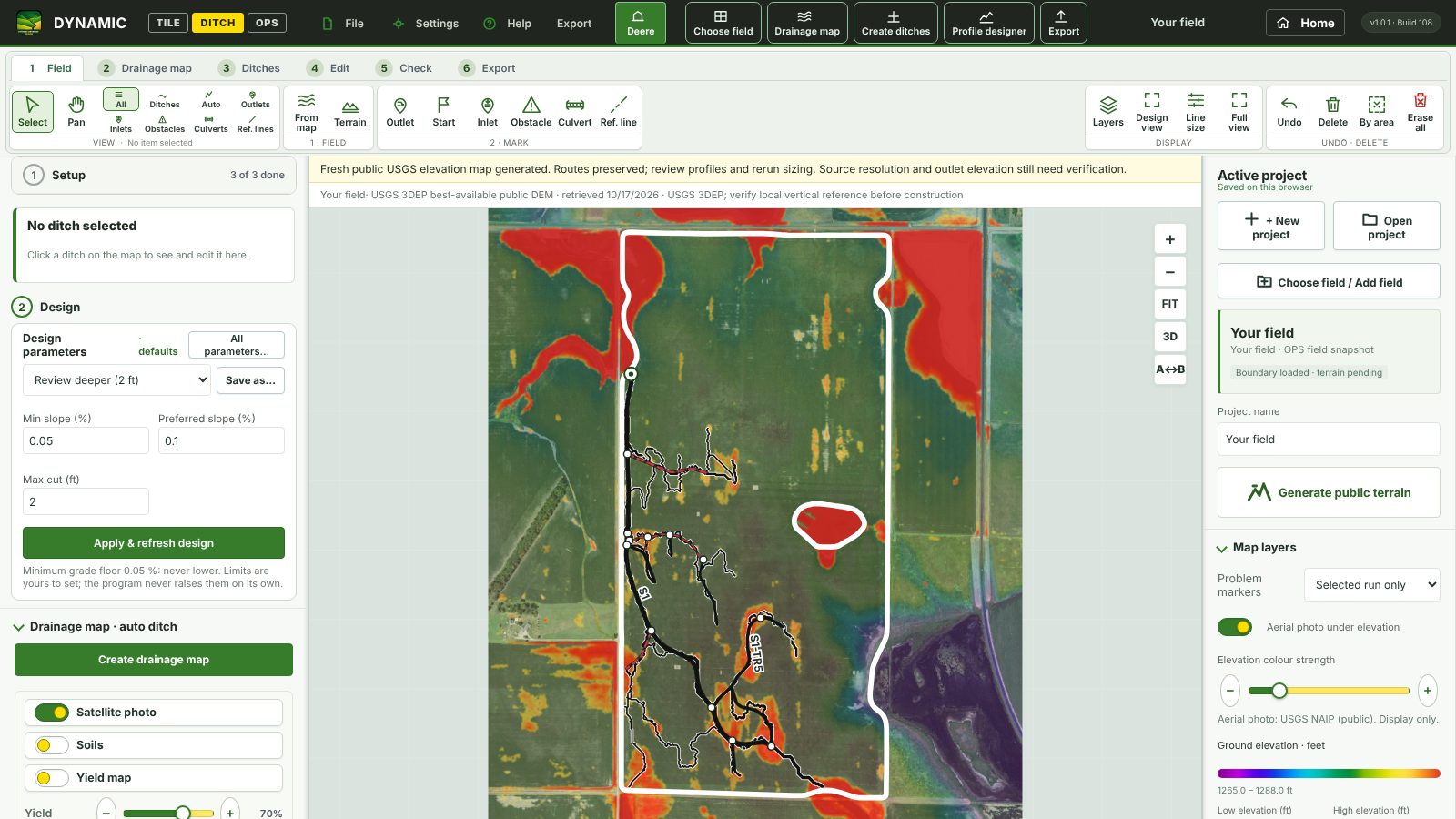Pick the Culvert tool
1456x819 pixels.
pos(574,113)
